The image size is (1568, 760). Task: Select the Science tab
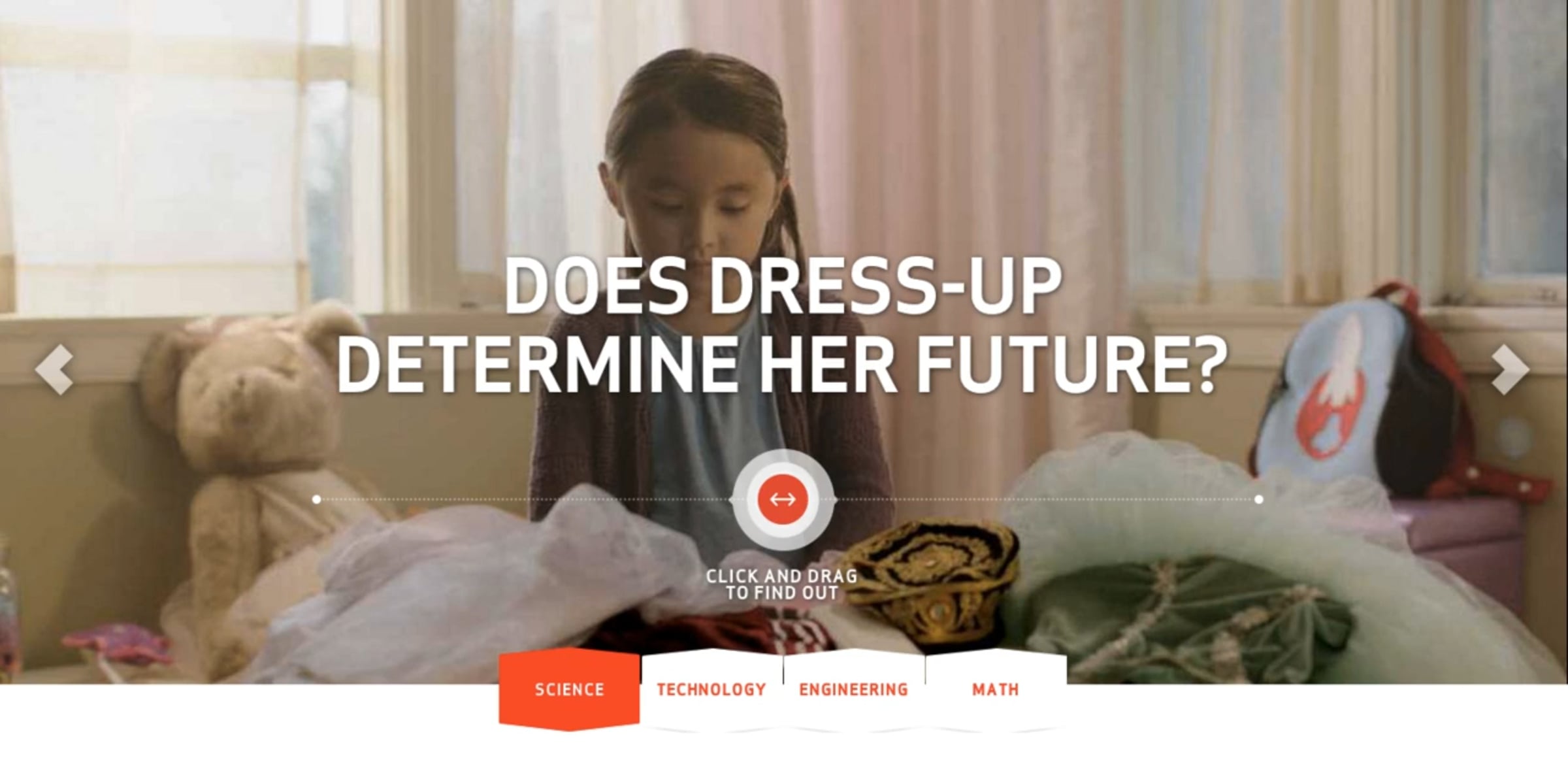(569, 689)
